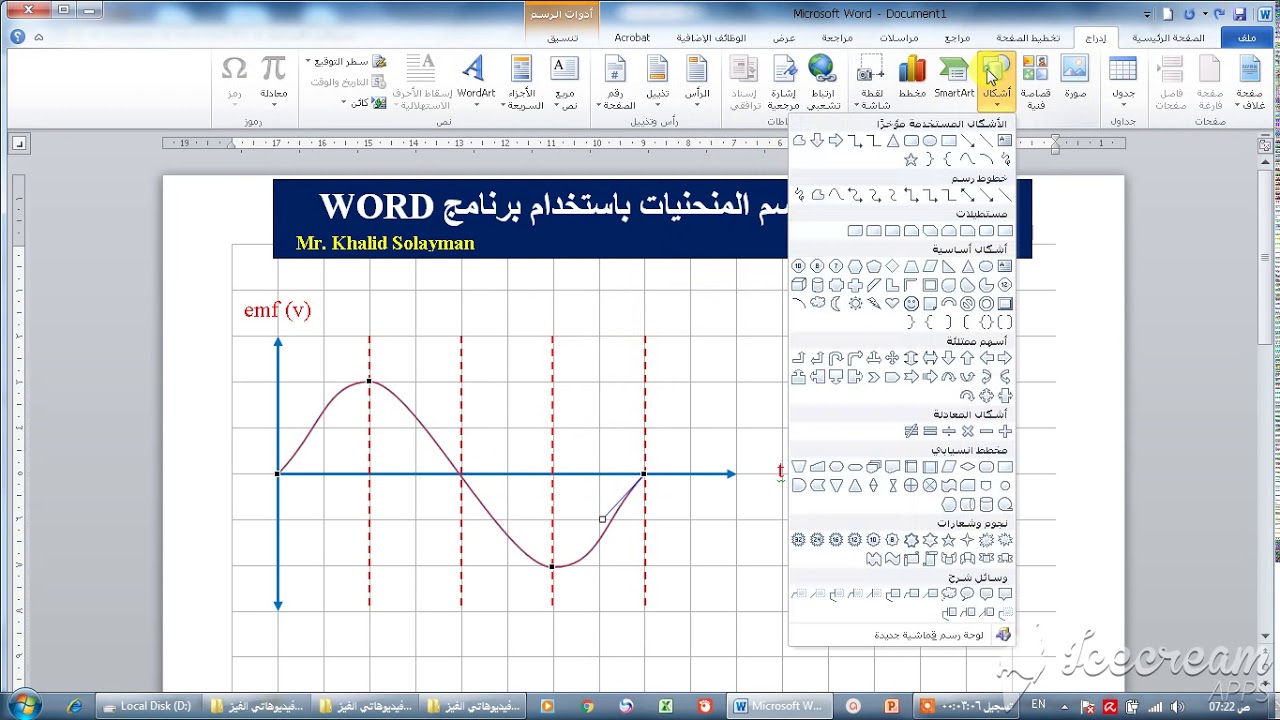Screen dimensions: 1280x720
Task: Switch to the Home (الصفحة الرئيسية) tab
Action: (x=1167, y=38)
